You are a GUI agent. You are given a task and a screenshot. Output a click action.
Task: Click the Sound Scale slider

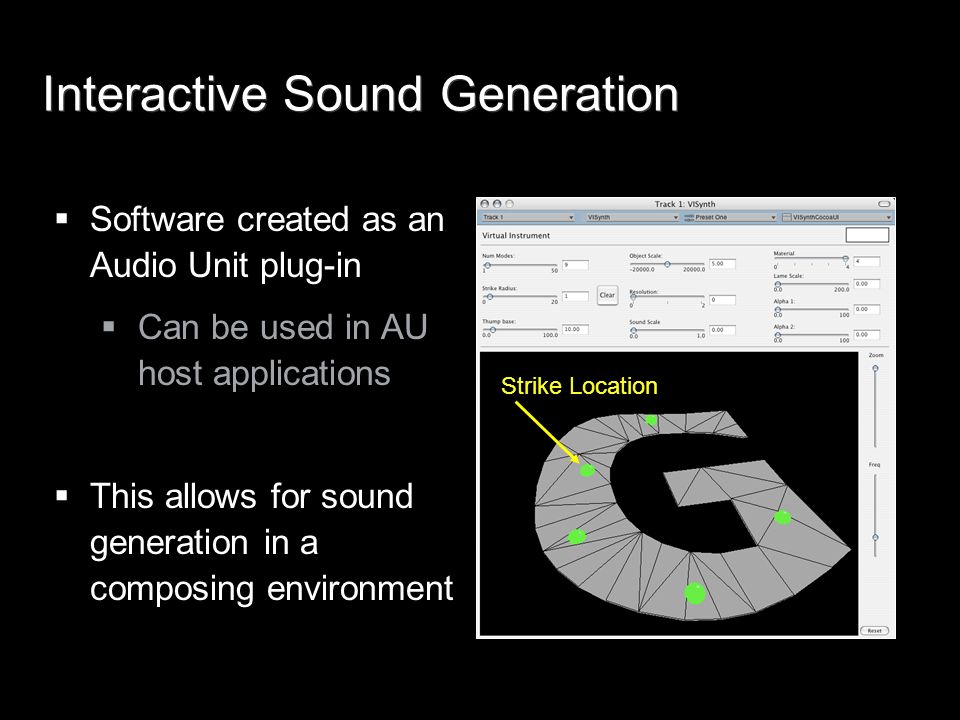point(667,331)
